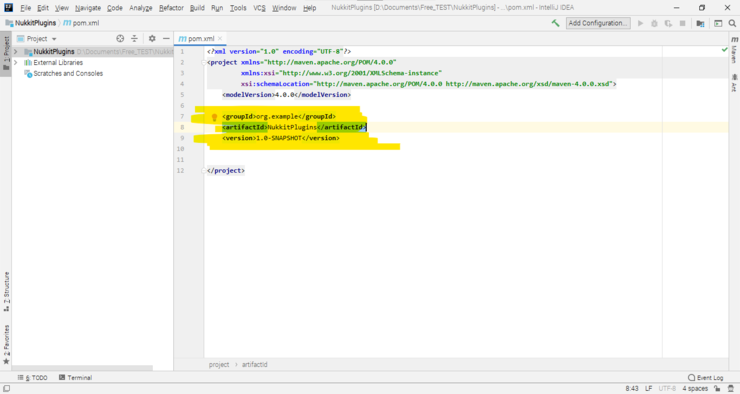
Task: Click the locate file target icon
Action: pos(120,39)
